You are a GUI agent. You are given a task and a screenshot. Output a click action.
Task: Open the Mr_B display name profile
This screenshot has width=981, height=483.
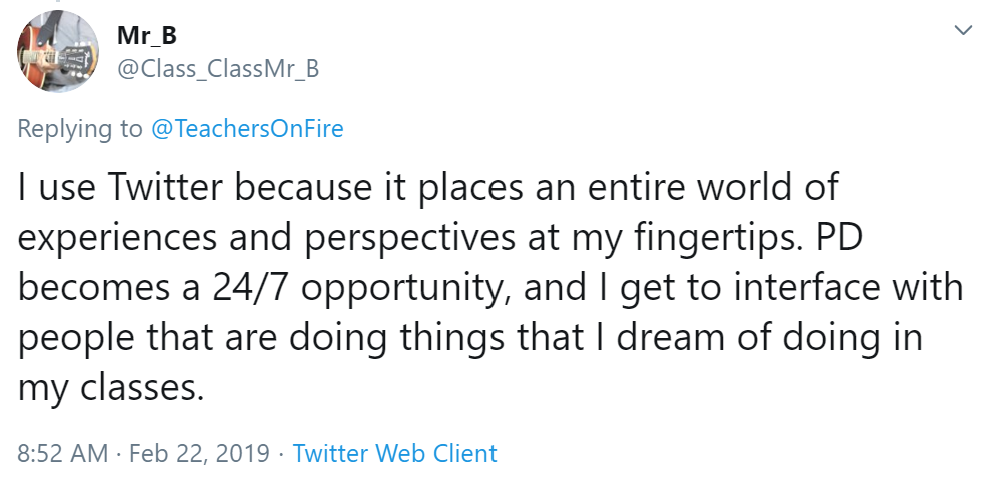tap(147, 37)
